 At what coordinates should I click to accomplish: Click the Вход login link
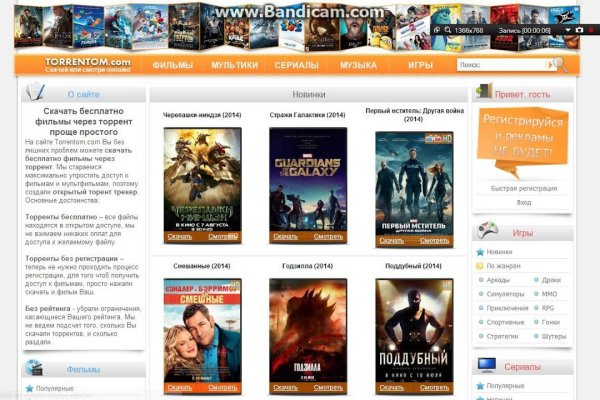coord(523,202)
